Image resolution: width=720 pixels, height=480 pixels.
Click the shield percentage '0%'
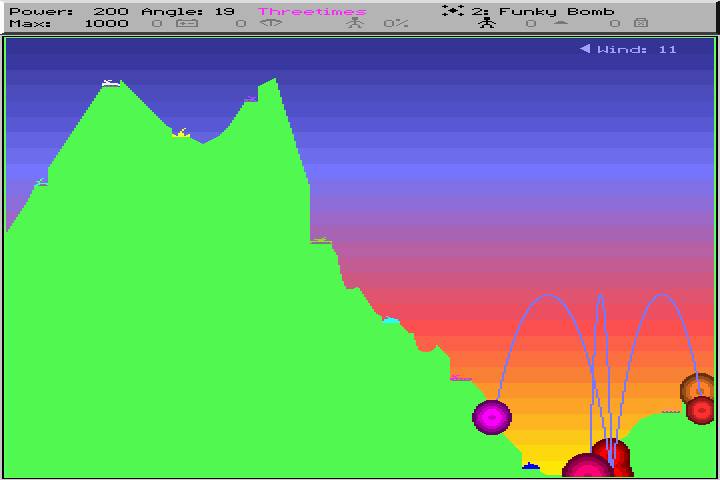pos(396,23)
